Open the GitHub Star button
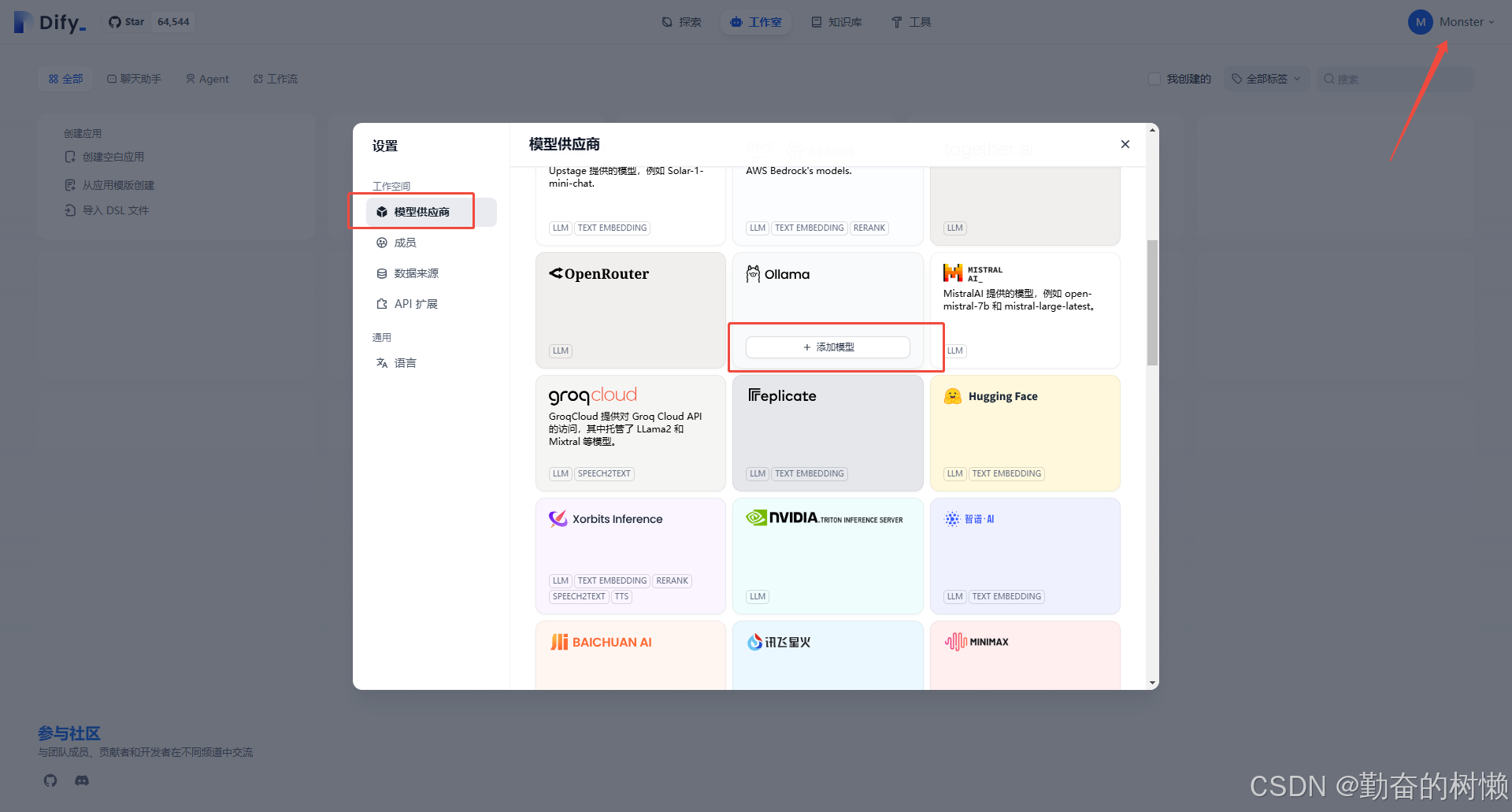The image size is (1512, 812). point(127,22)
